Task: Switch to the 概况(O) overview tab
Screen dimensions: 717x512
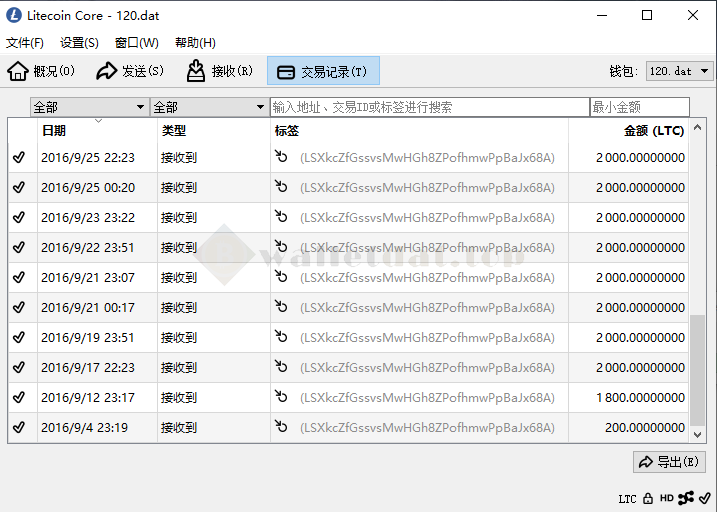Action: (42, 71)
